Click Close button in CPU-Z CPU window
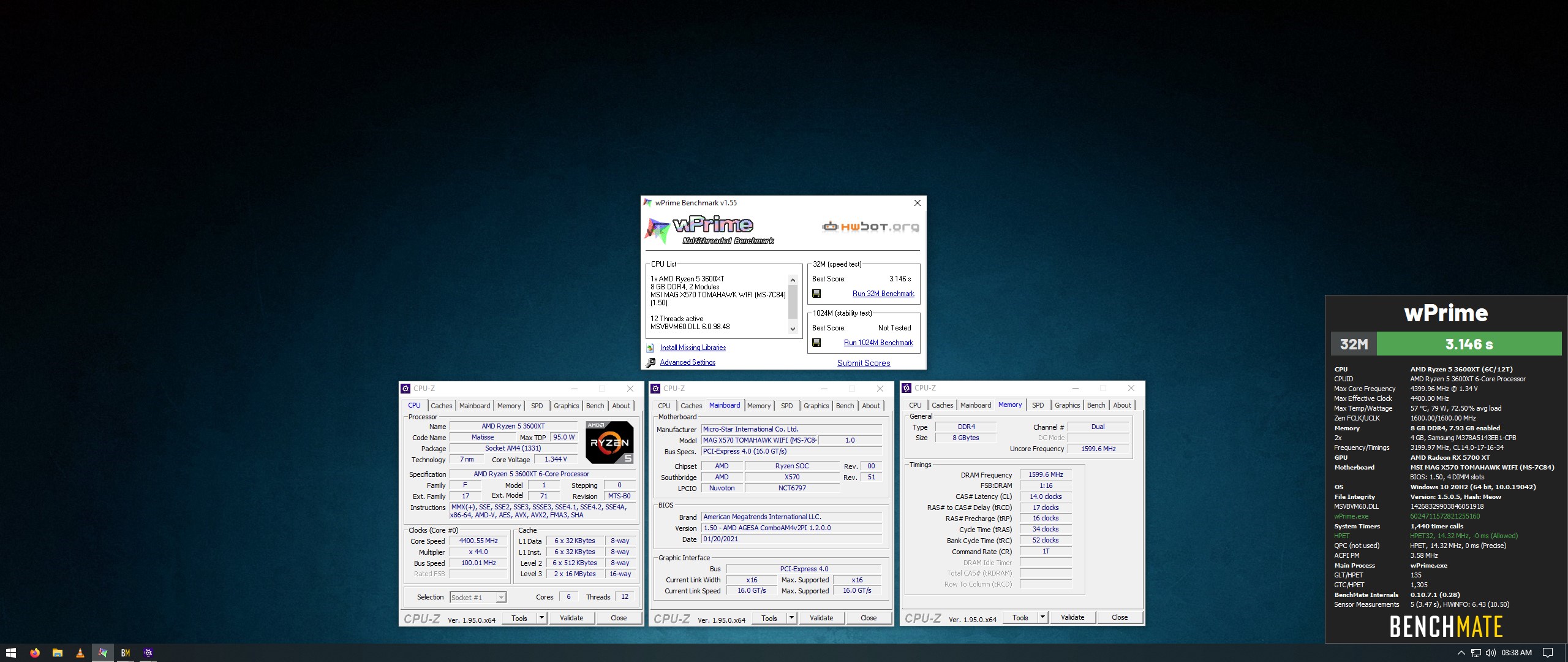 click(x=619, y=618)
